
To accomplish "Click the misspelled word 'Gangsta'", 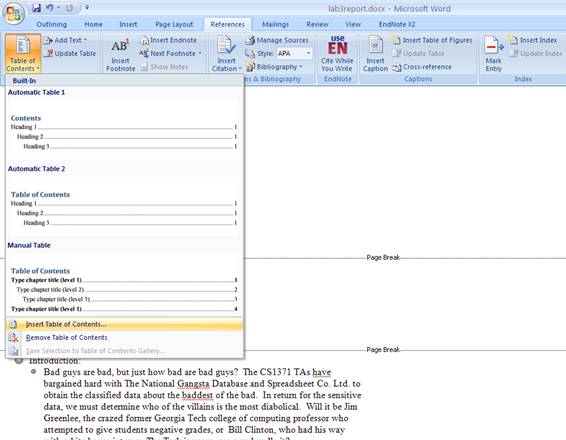I will point(193,383).
